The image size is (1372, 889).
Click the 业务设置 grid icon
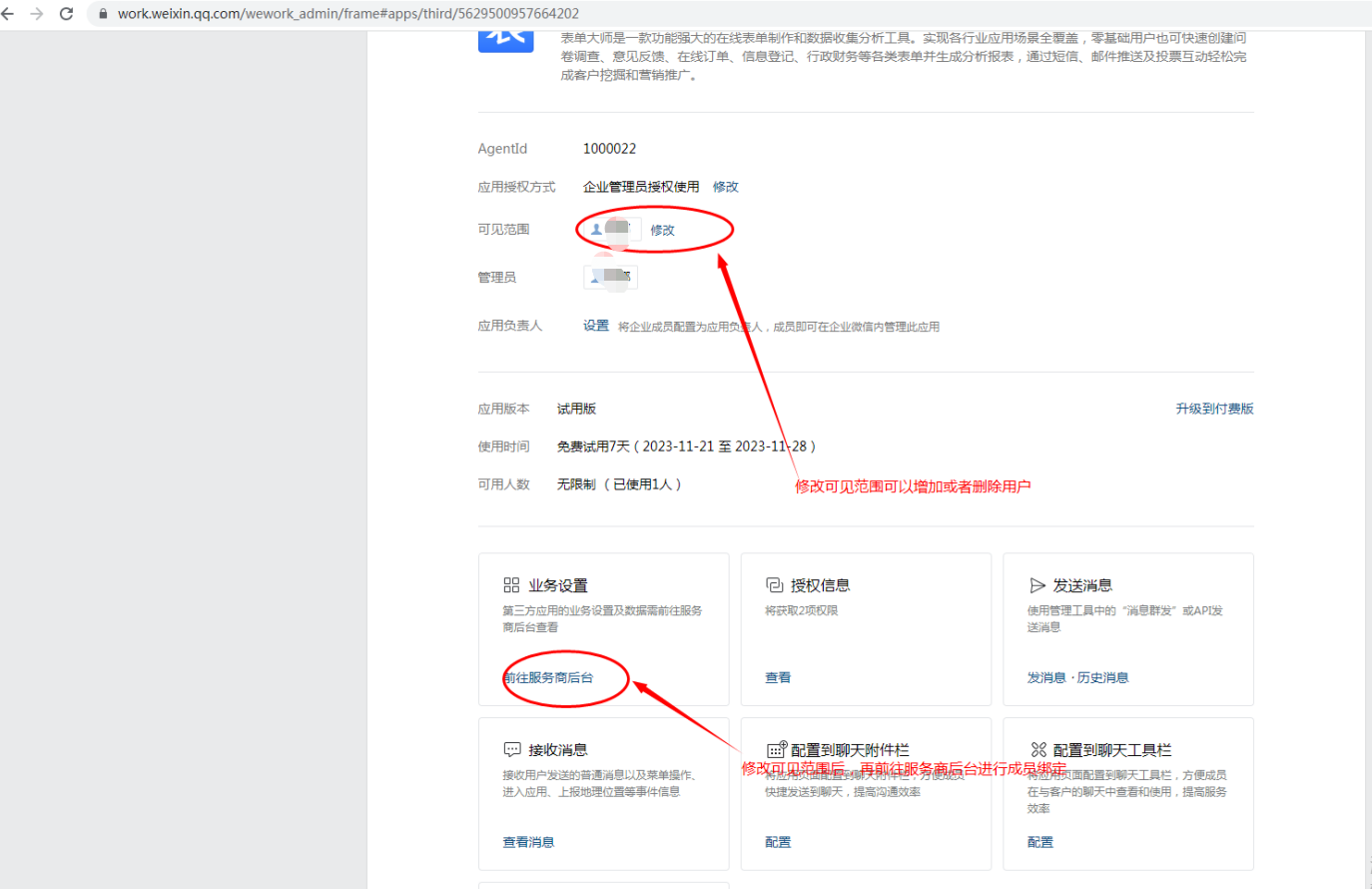[511, 585]
